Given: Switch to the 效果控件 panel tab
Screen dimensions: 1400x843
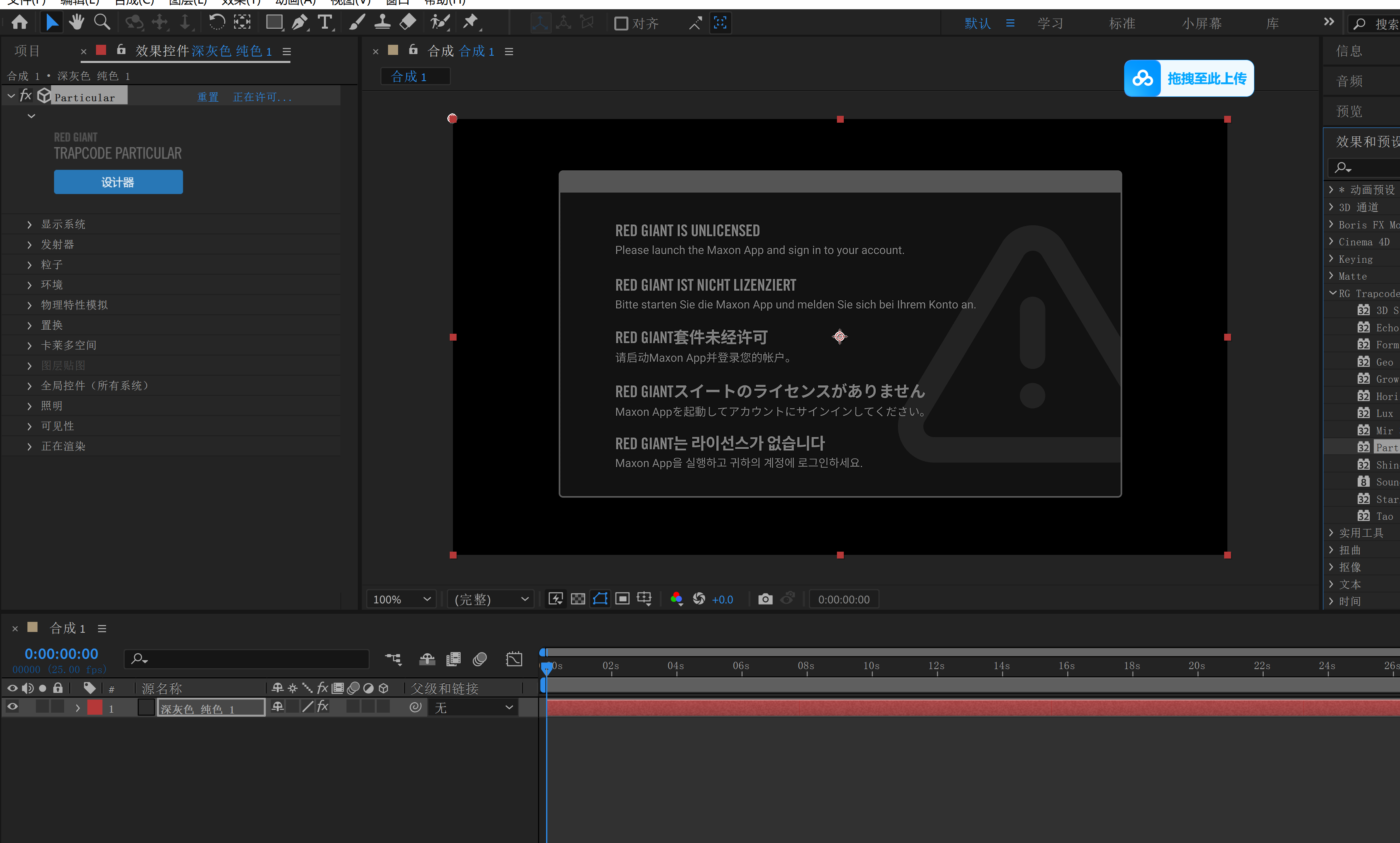Looking at the screenshot, I should [163, 51].
